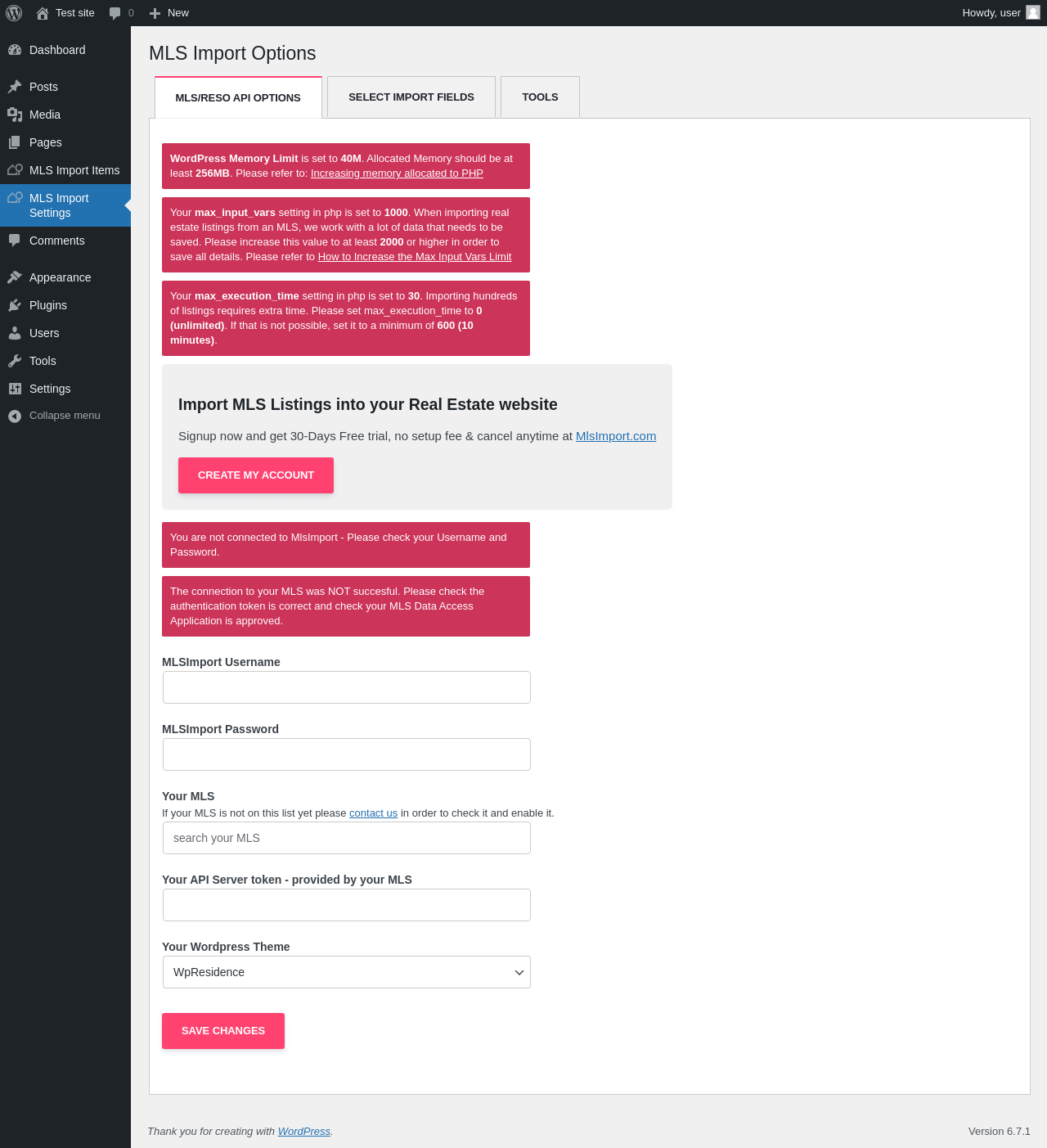
Task: Open the WordPress footer link
Action: tap(304, 1132)
